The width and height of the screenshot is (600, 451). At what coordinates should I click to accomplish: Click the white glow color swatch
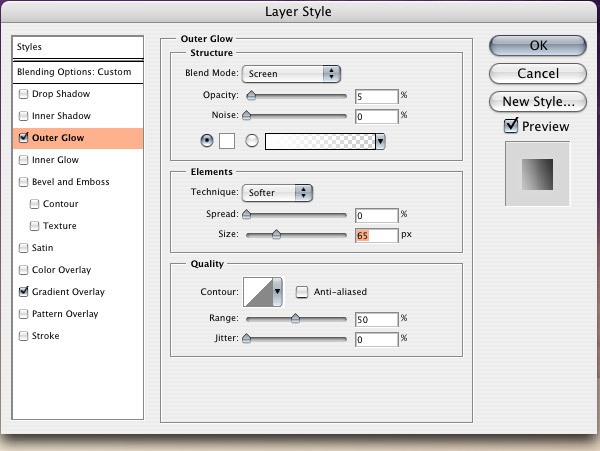227,141
